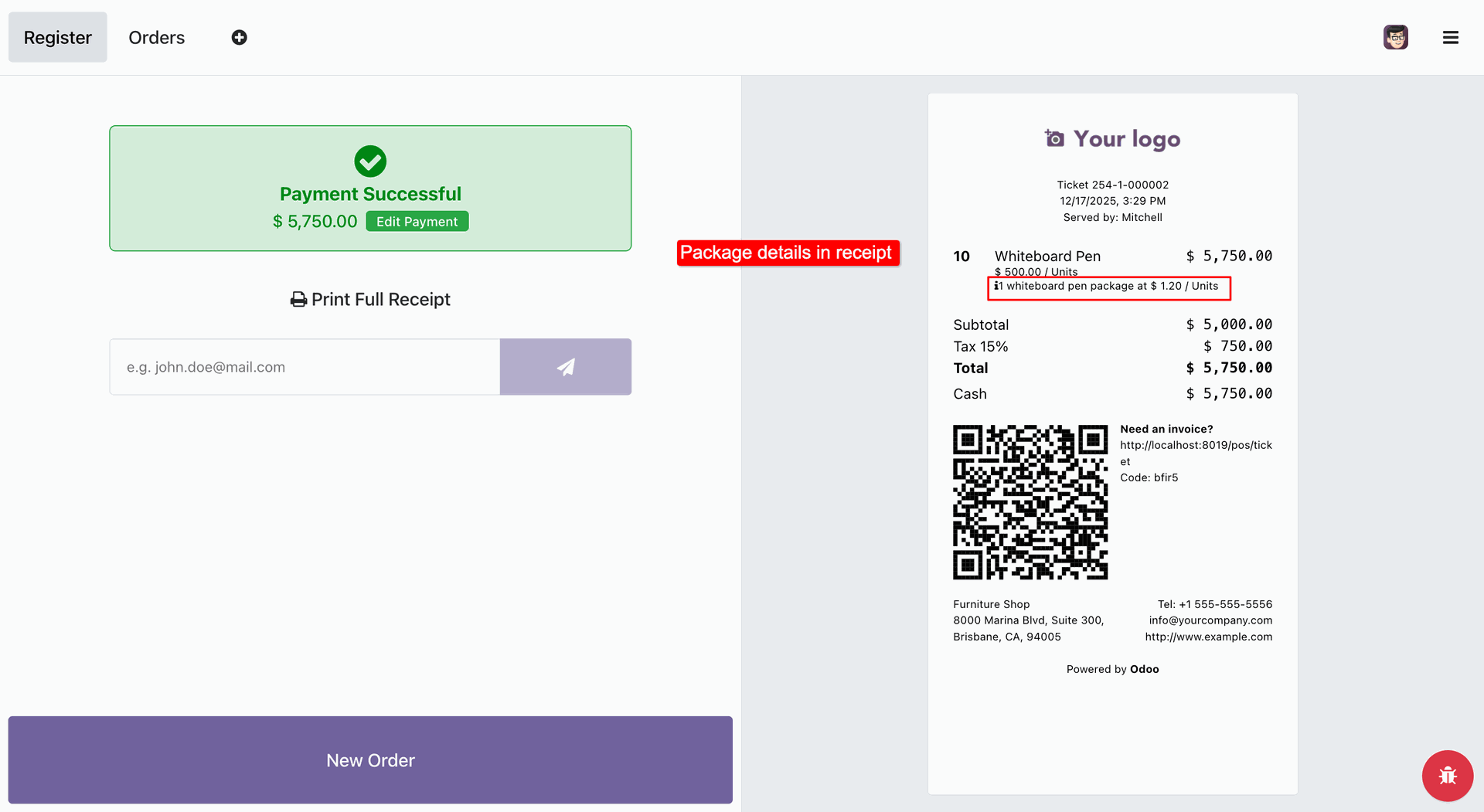Screen dimensions: 1484x812
Task: Click the printer icon
Action: click(x=298, y=300)
